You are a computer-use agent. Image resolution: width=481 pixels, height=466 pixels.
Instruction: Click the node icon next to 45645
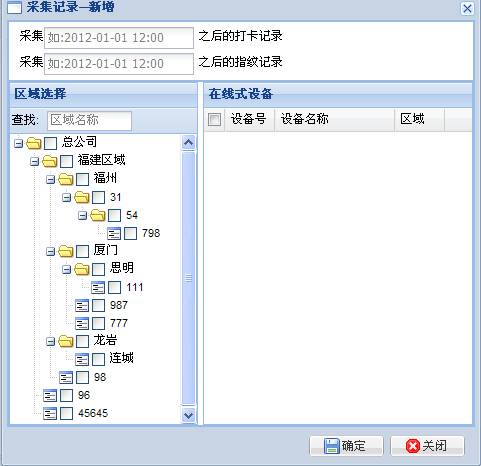tap(50, 413)
